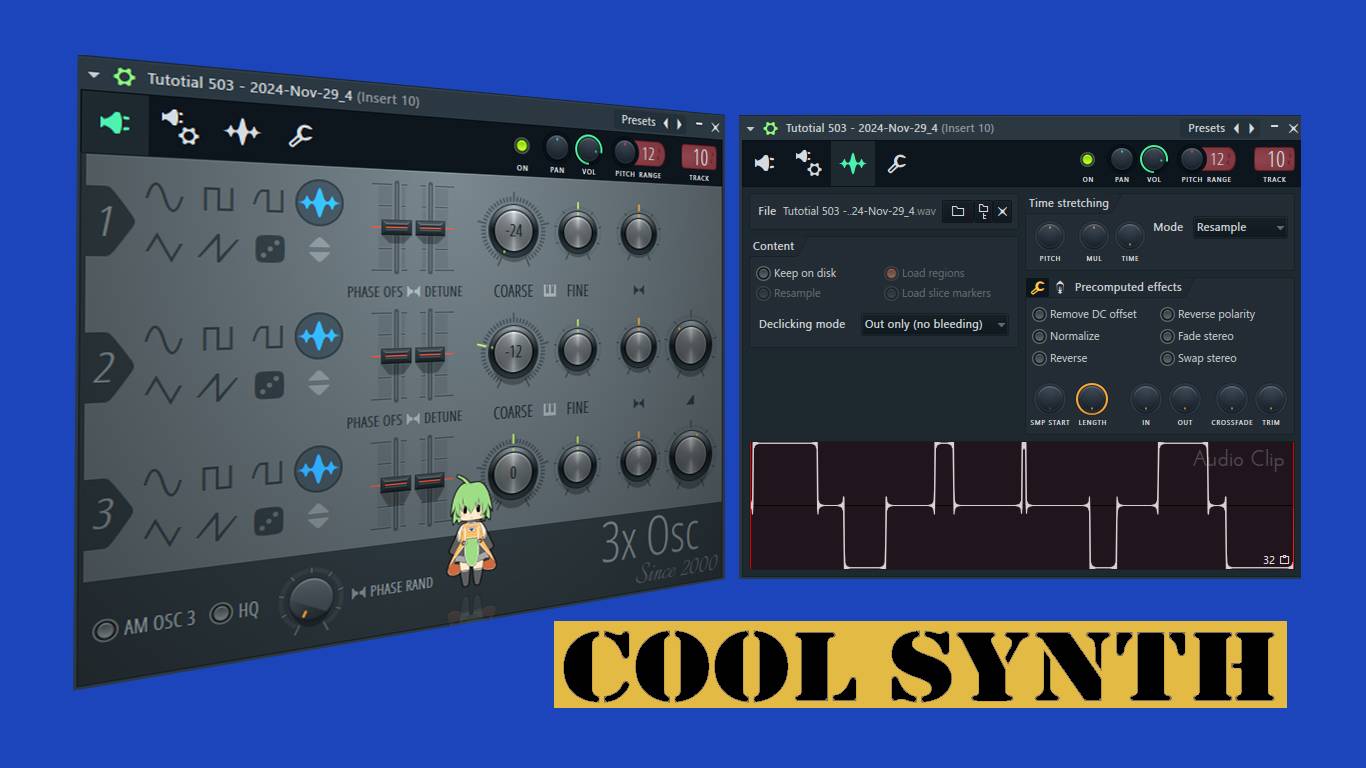
Task: Open waveform sample tab in 3x Osc window
Action: click(242, 132)
